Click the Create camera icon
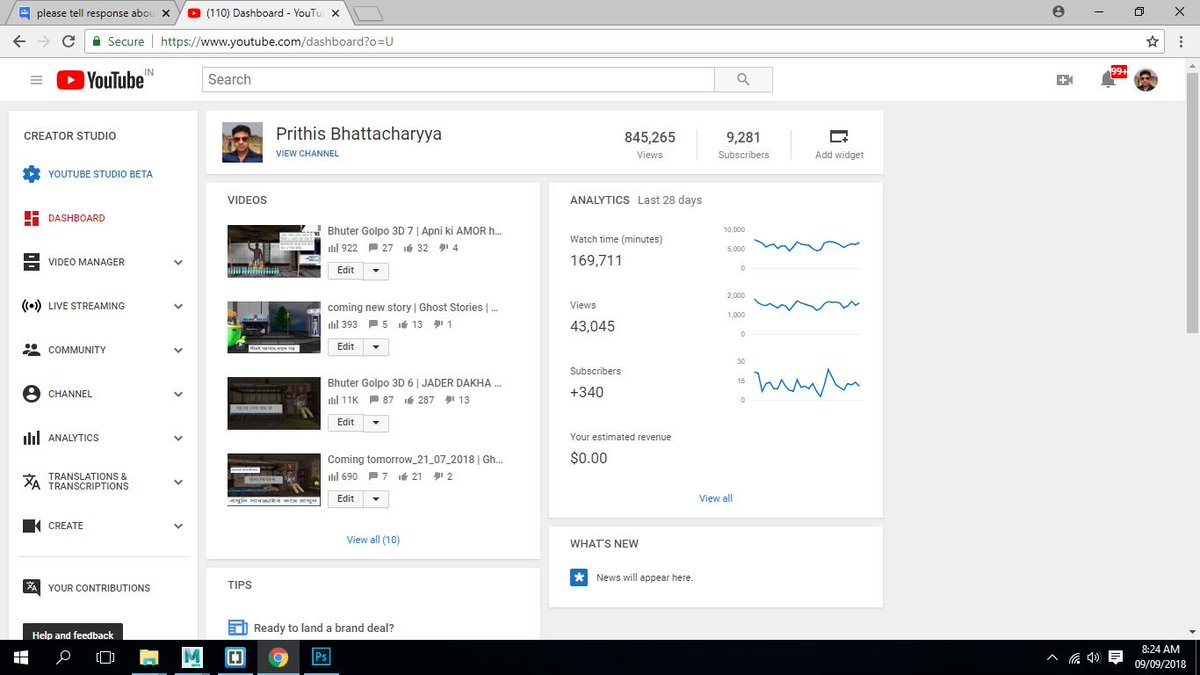The height and width of the screenshot is (675, 1200). click(x=31, y=526)
